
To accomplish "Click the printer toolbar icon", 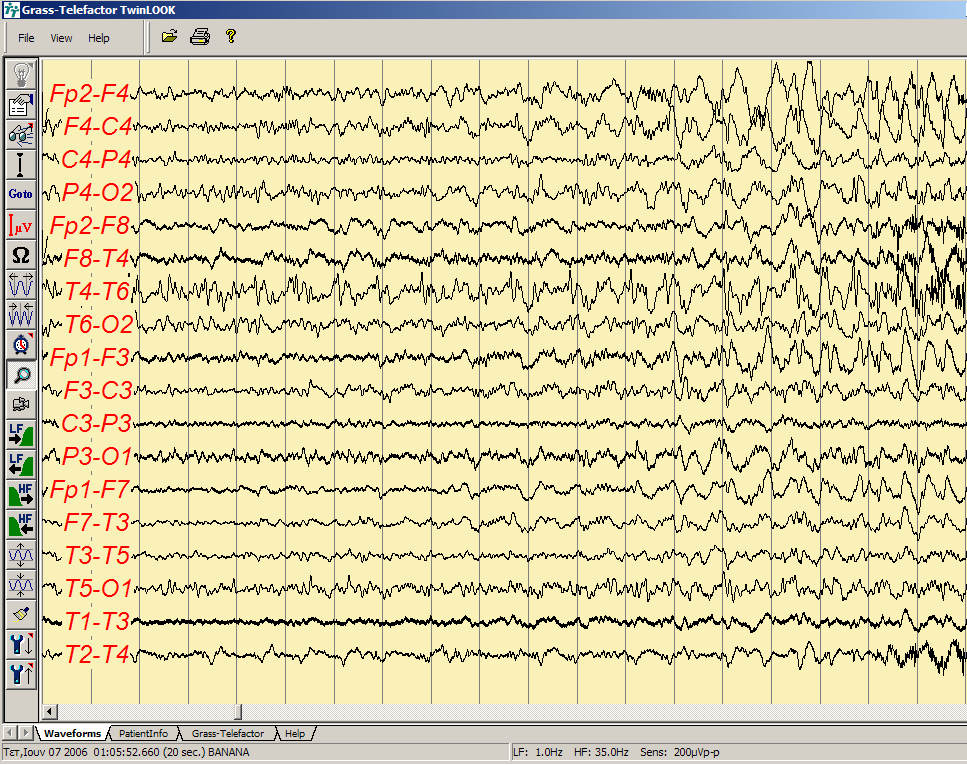I will click(x=200, y=37).
